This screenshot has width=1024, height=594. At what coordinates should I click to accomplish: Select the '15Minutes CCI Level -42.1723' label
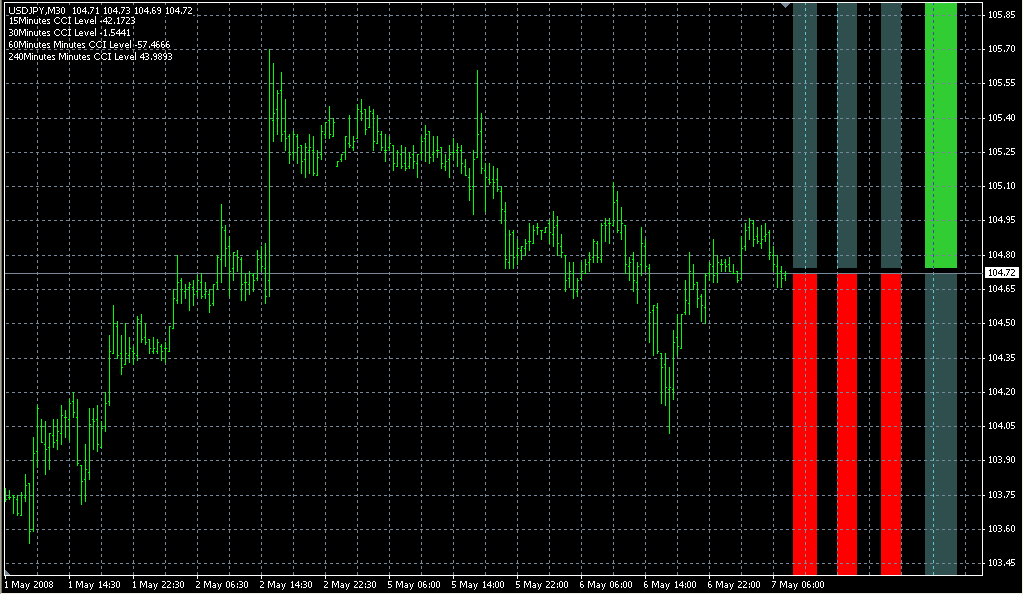pos(72,21)
